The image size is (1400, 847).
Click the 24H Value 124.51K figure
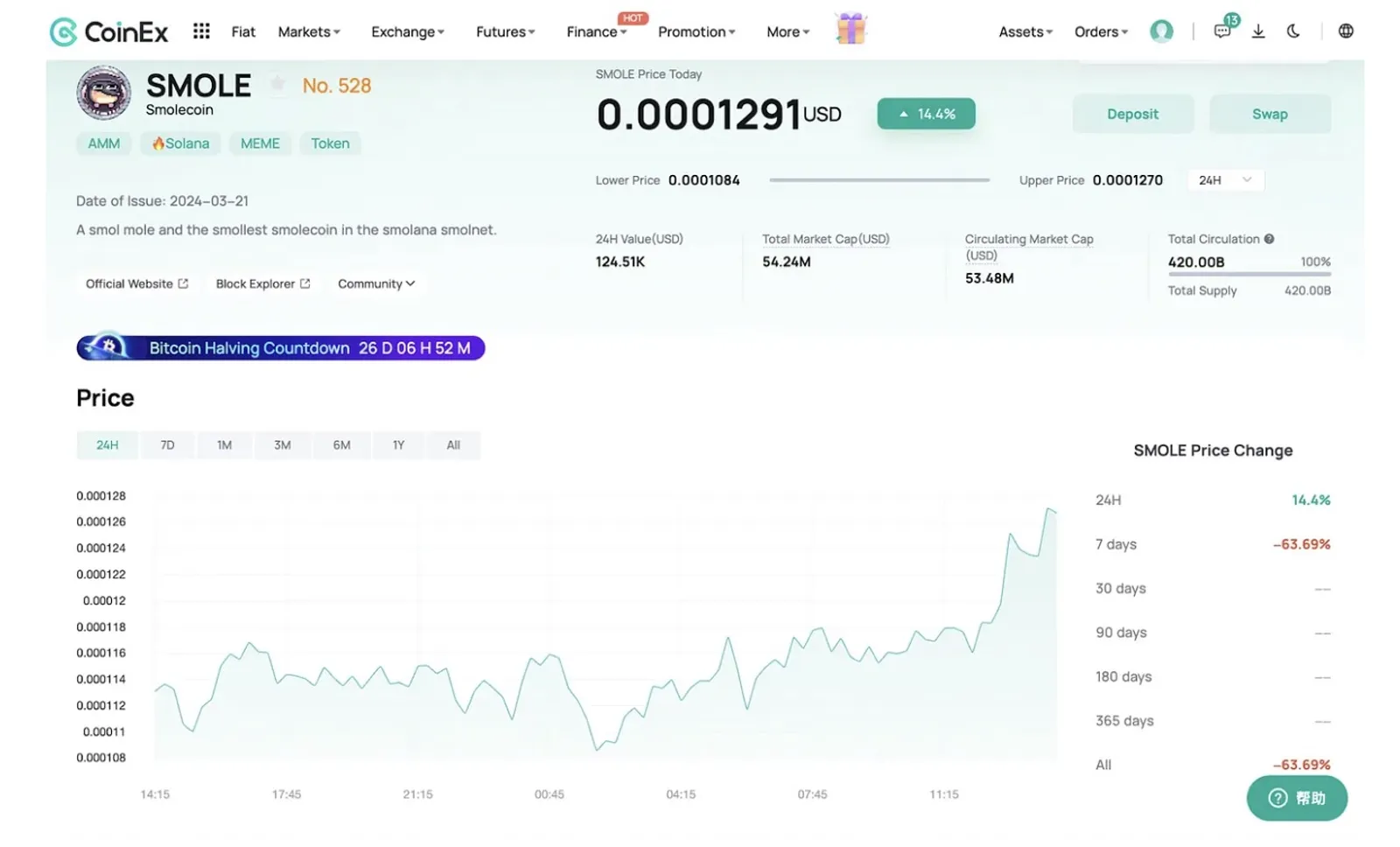[x=619, y=262]
